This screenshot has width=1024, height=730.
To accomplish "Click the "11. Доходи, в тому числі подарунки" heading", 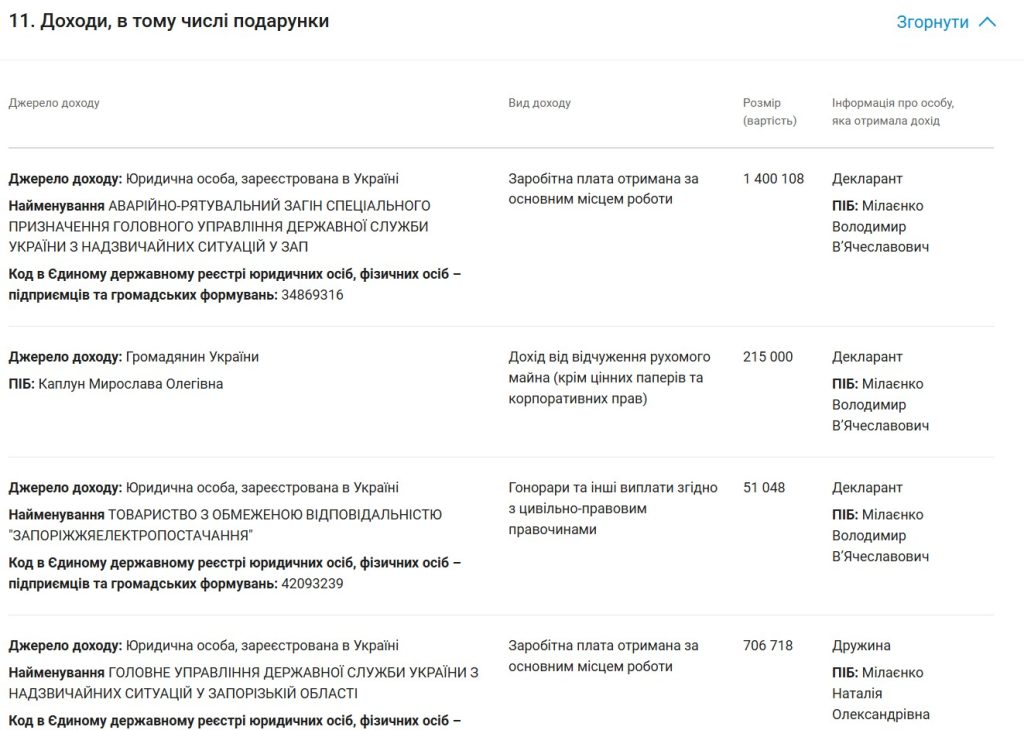I will (169, 21).
